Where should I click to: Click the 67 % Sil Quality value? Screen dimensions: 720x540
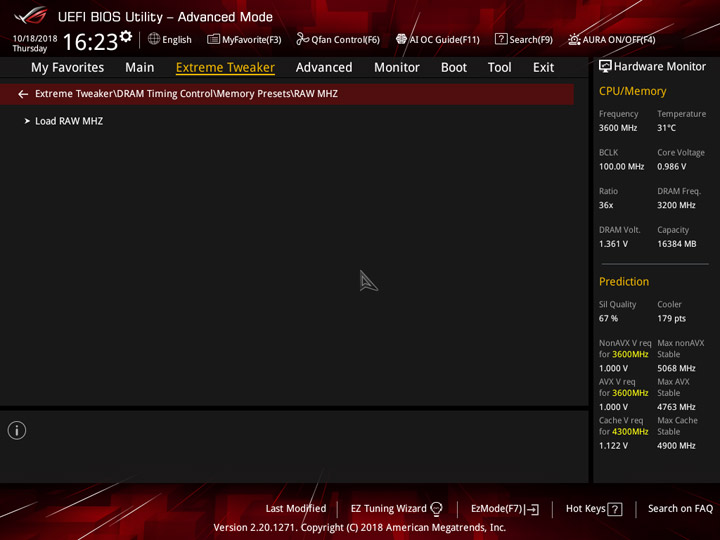(608, 318)
